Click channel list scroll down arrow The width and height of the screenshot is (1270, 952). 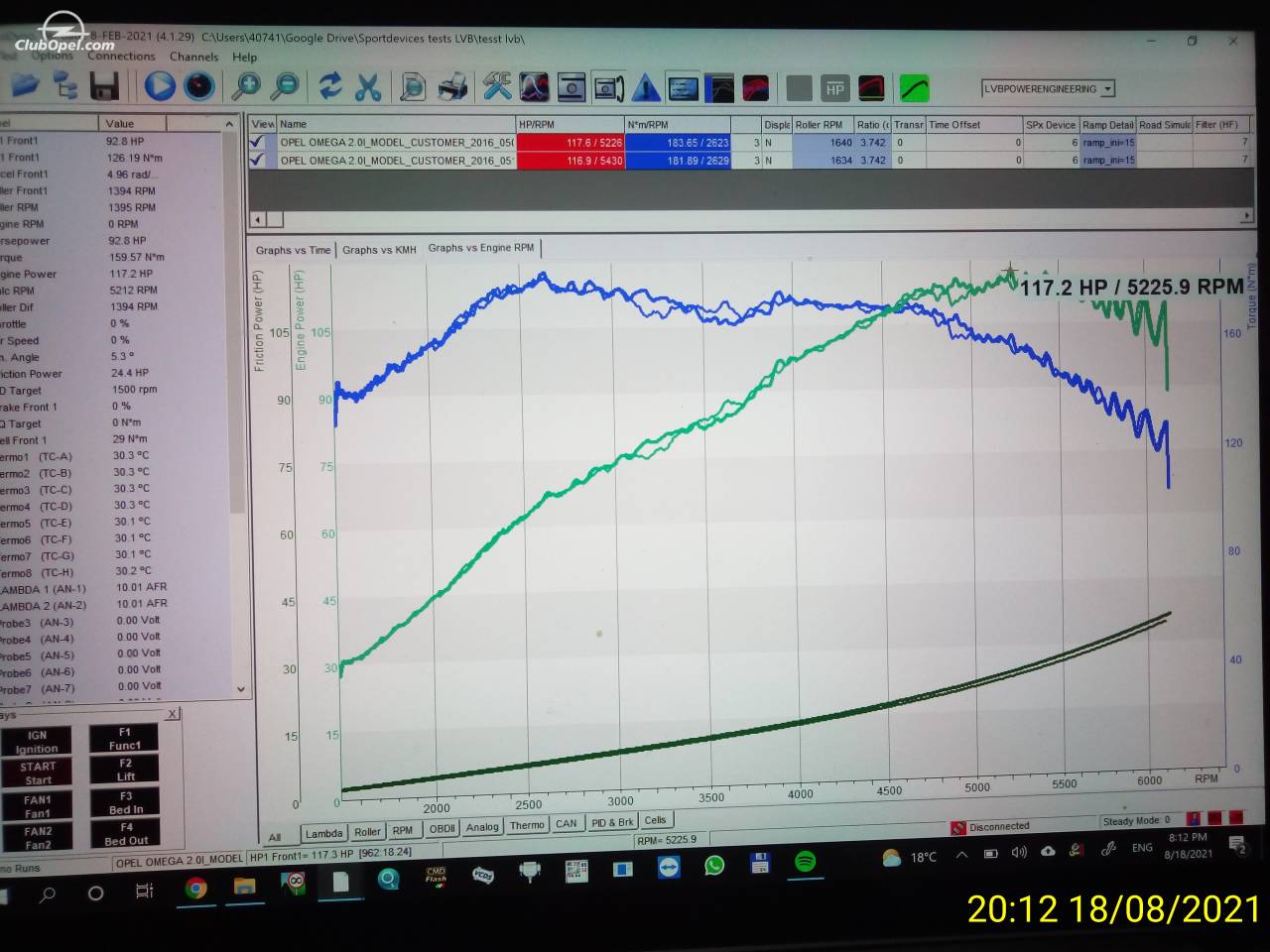point(239,688)
